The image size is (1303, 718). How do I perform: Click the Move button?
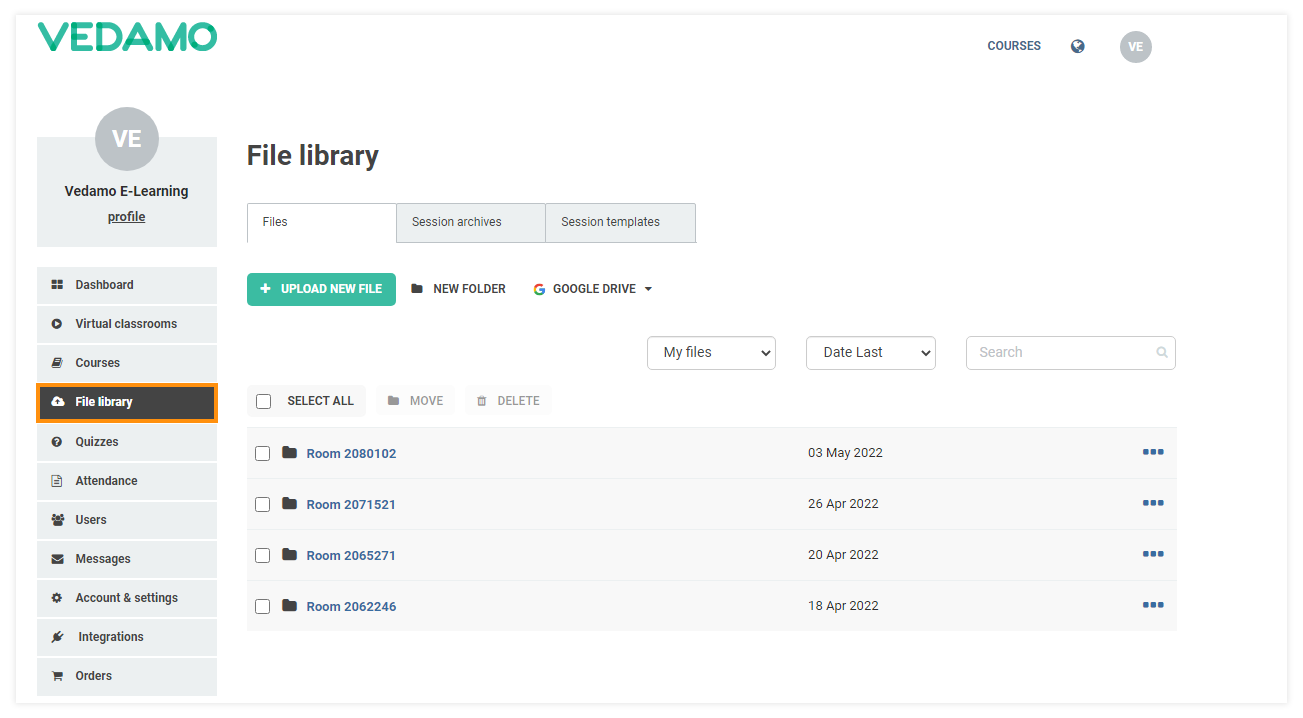[x=415, y=401]
